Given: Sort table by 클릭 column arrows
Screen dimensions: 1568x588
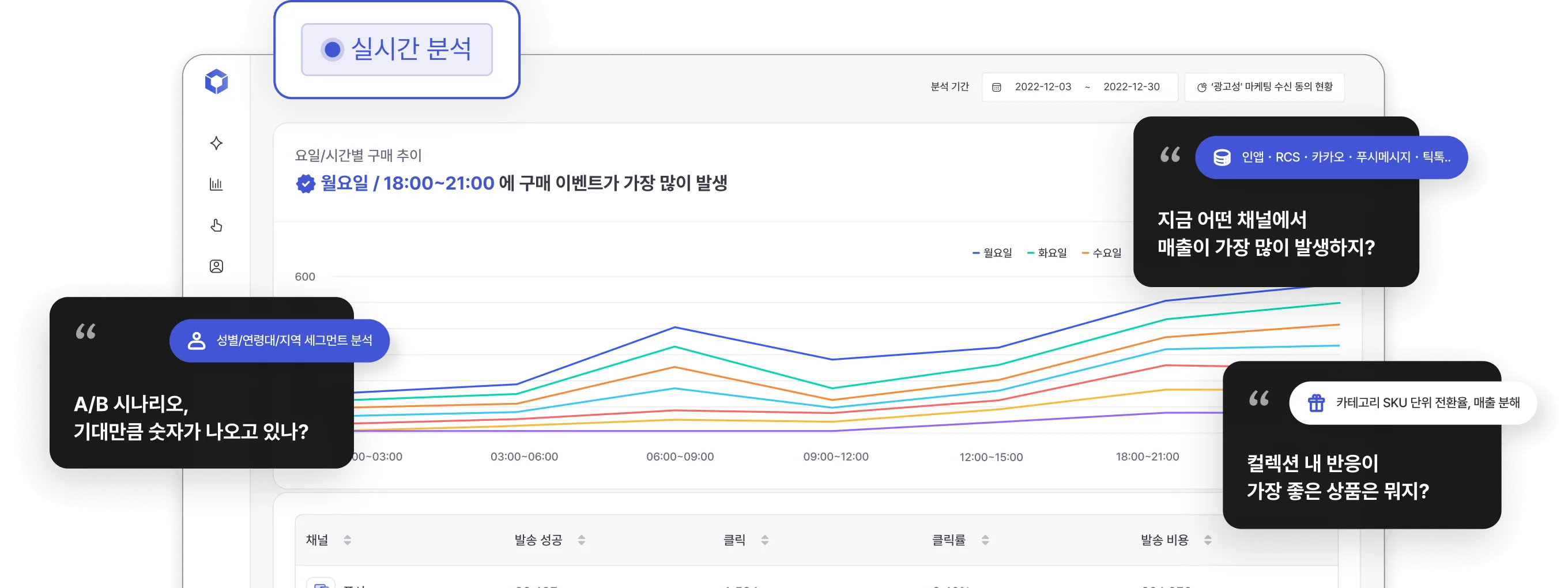Looking at the screenshot, I should coord(764,540).
